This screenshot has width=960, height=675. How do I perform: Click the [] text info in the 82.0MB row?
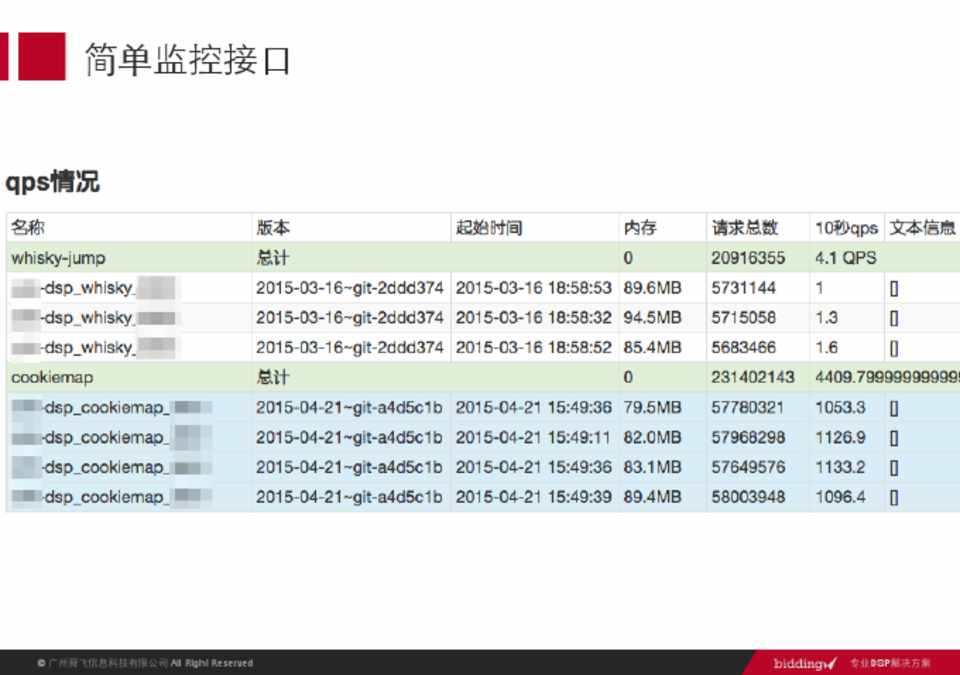[x=893, y=438]
